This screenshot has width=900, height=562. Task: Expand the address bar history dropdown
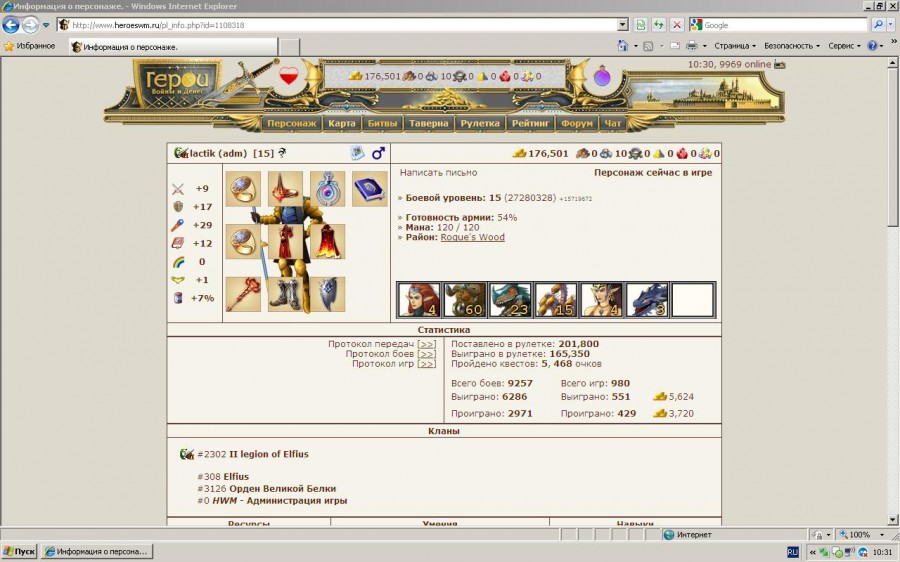(623, 25)
